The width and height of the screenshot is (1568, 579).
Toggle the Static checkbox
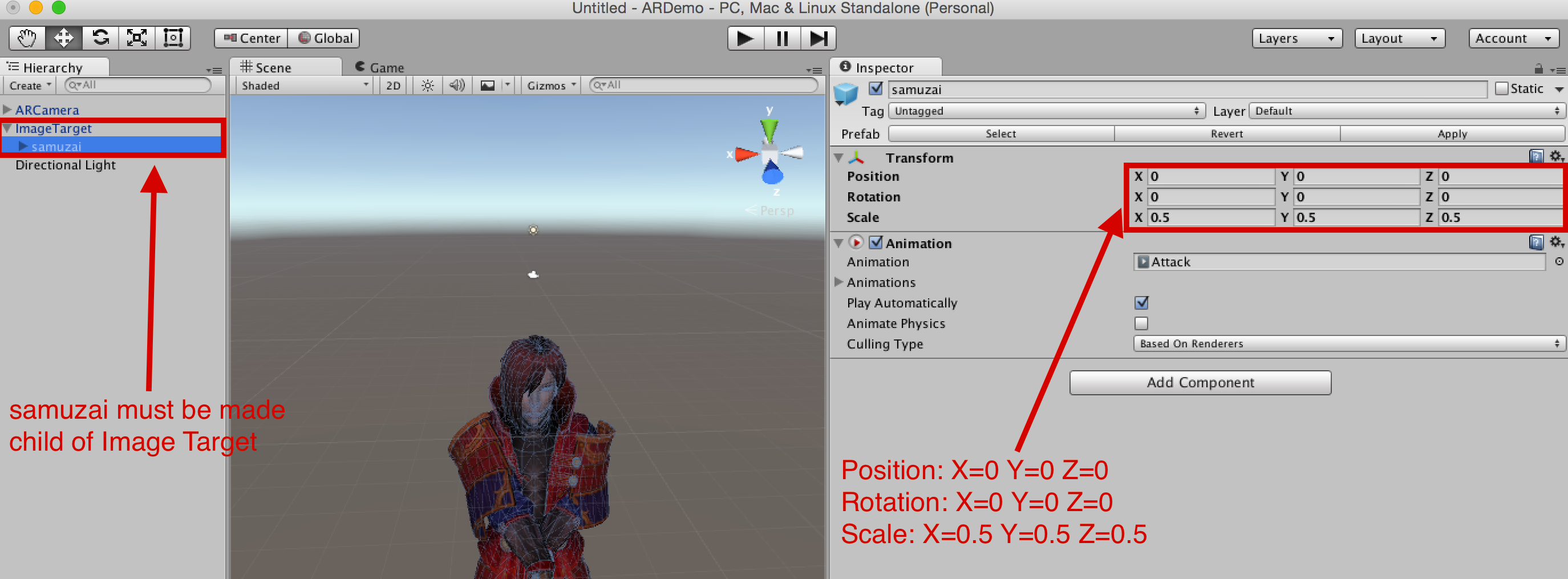1502,89
